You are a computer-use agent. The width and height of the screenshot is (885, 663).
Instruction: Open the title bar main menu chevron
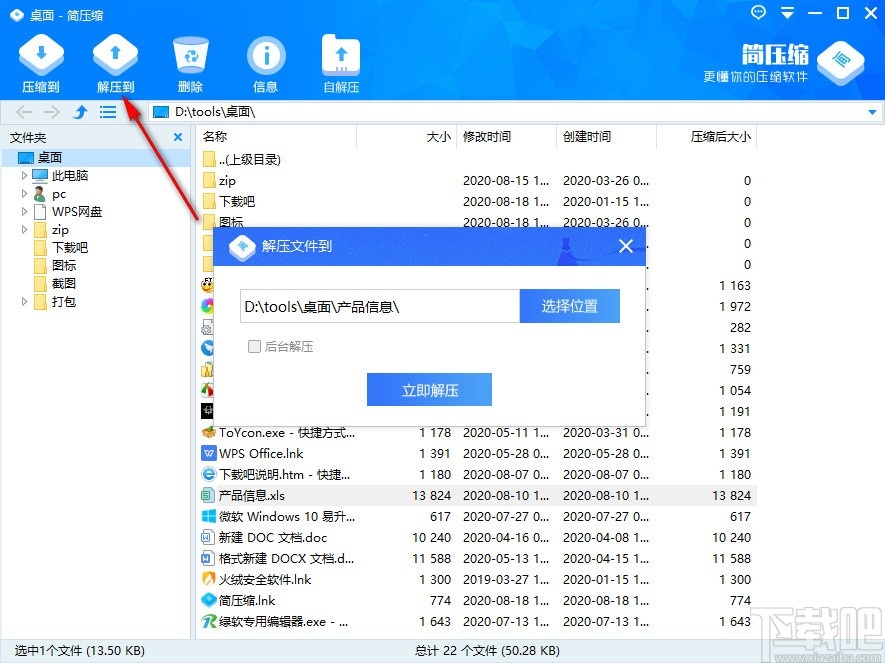click(x=787, y=13)
